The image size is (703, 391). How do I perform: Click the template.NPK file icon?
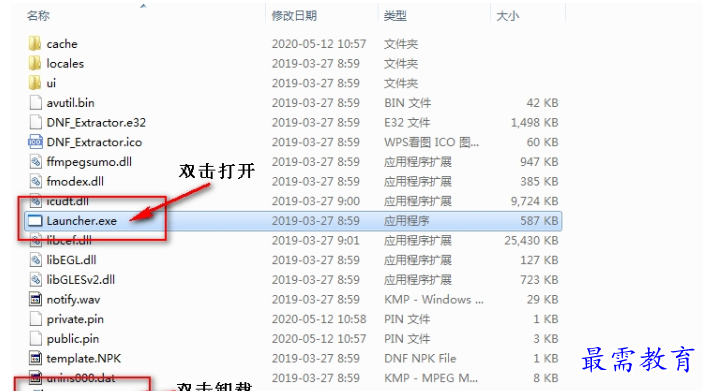point(35,358)
